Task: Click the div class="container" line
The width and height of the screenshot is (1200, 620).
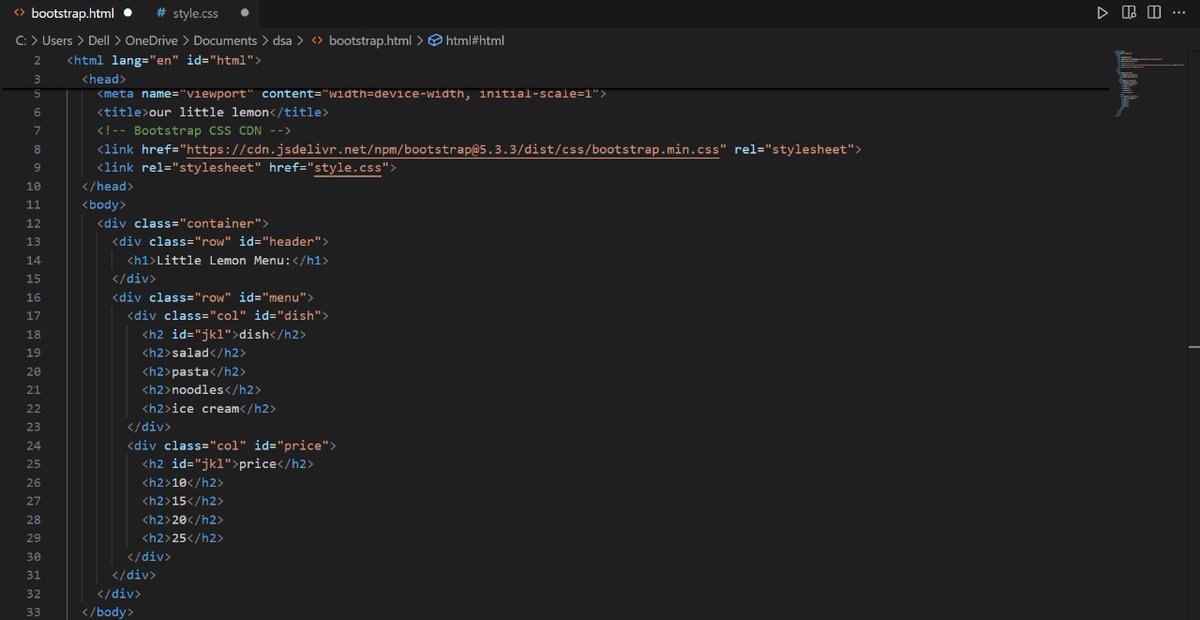Action: tap(183, 223)
